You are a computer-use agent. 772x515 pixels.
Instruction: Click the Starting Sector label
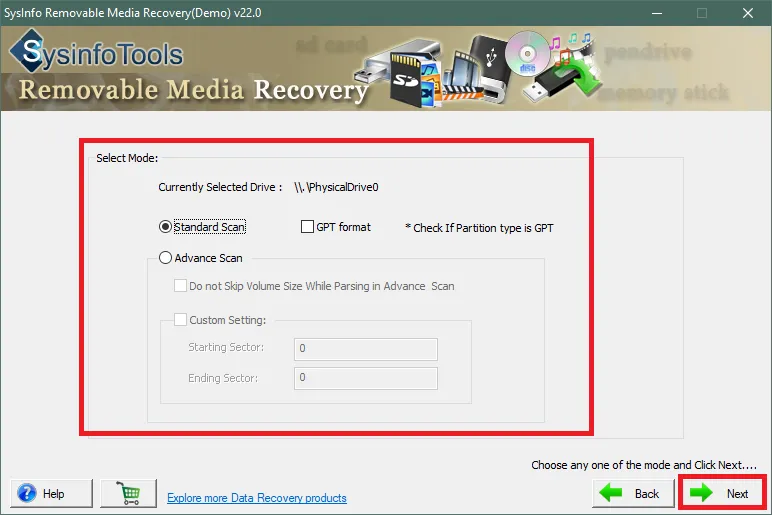click(226, 347)
